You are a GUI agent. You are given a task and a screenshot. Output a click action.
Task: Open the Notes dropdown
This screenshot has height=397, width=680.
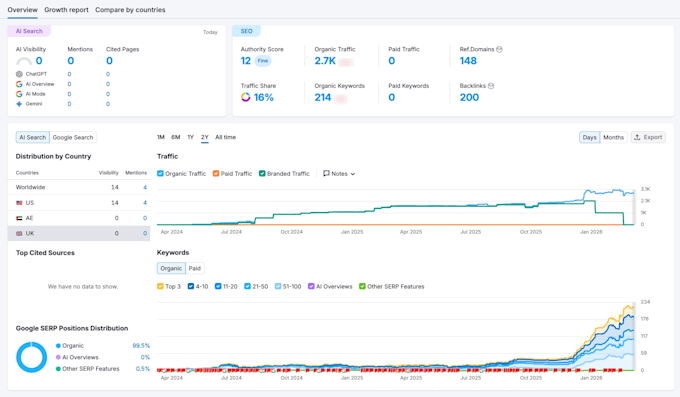coord(339,174)
